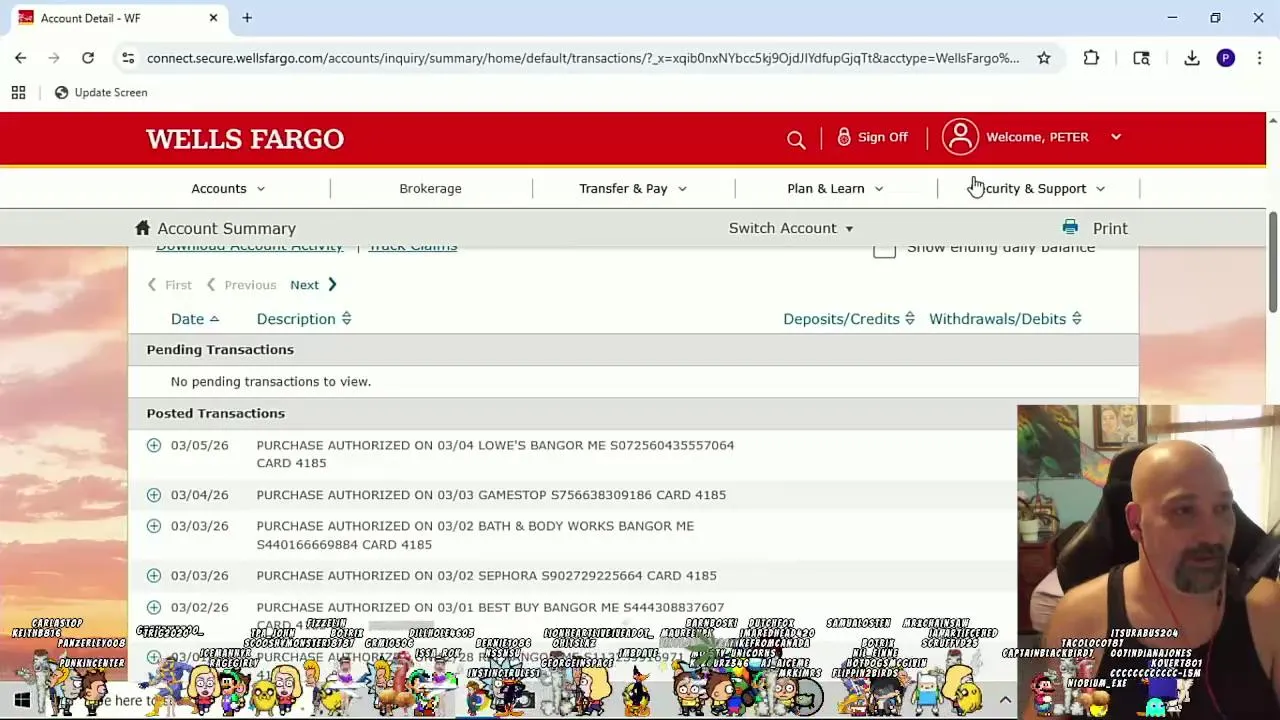This screenshot has height=720, width=1280.
Task: Click the browser profile avatar P
Action: pos(1226,58)
